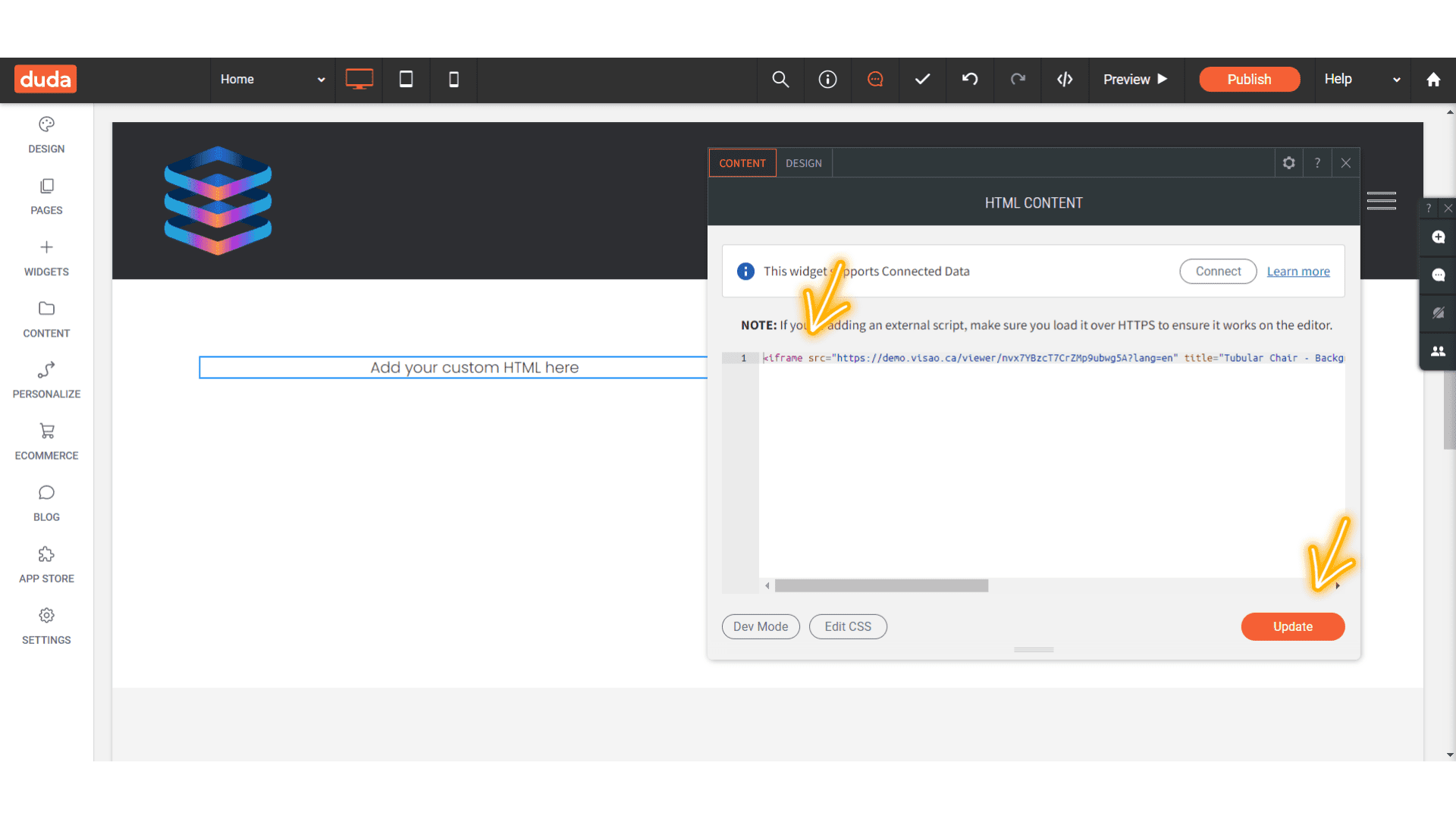1456x819 pixels.
Task: Open the Blog panel
Action: 46,503
